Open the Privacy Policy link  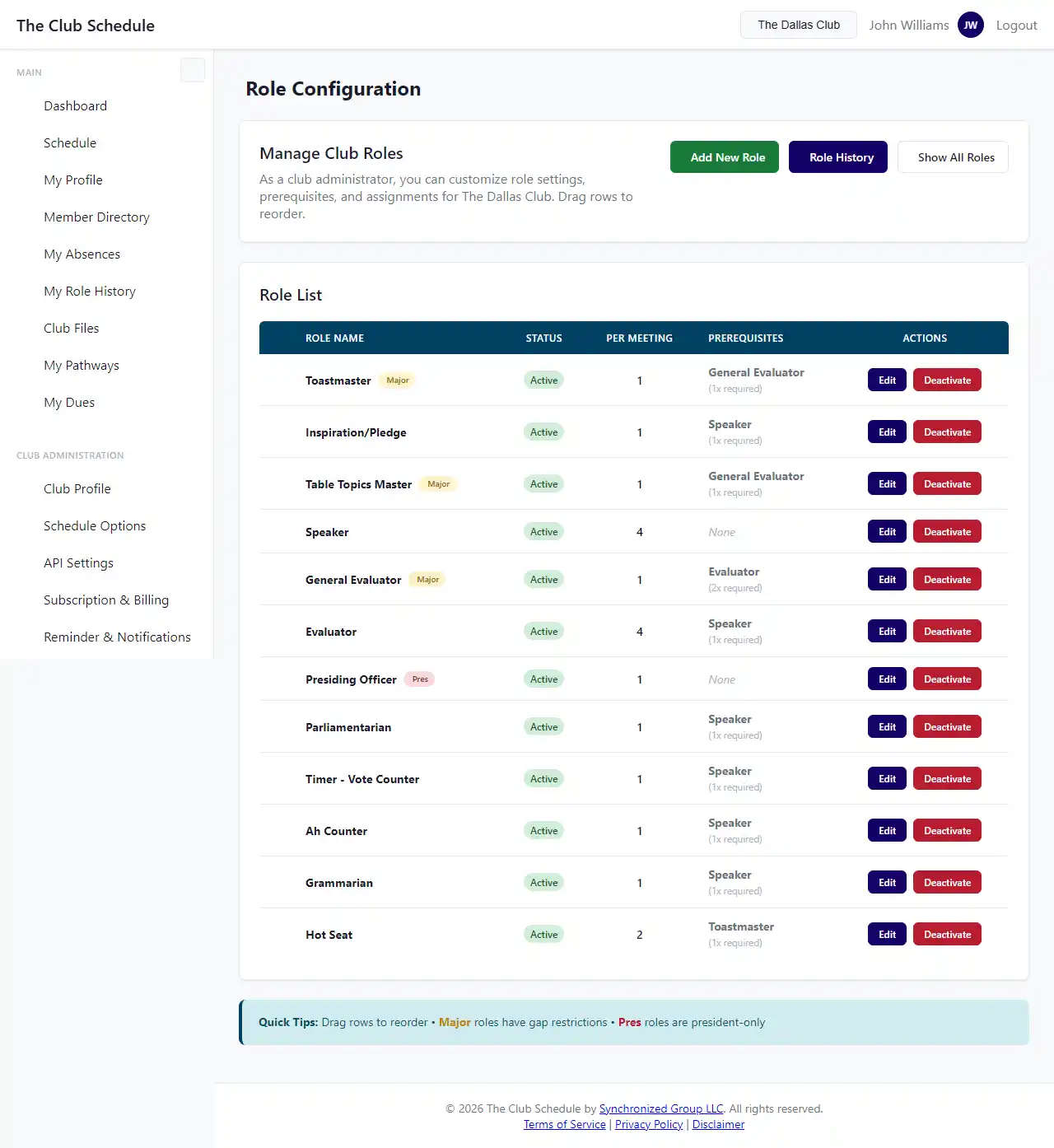pyautogui.click(x=649, y=1124)
